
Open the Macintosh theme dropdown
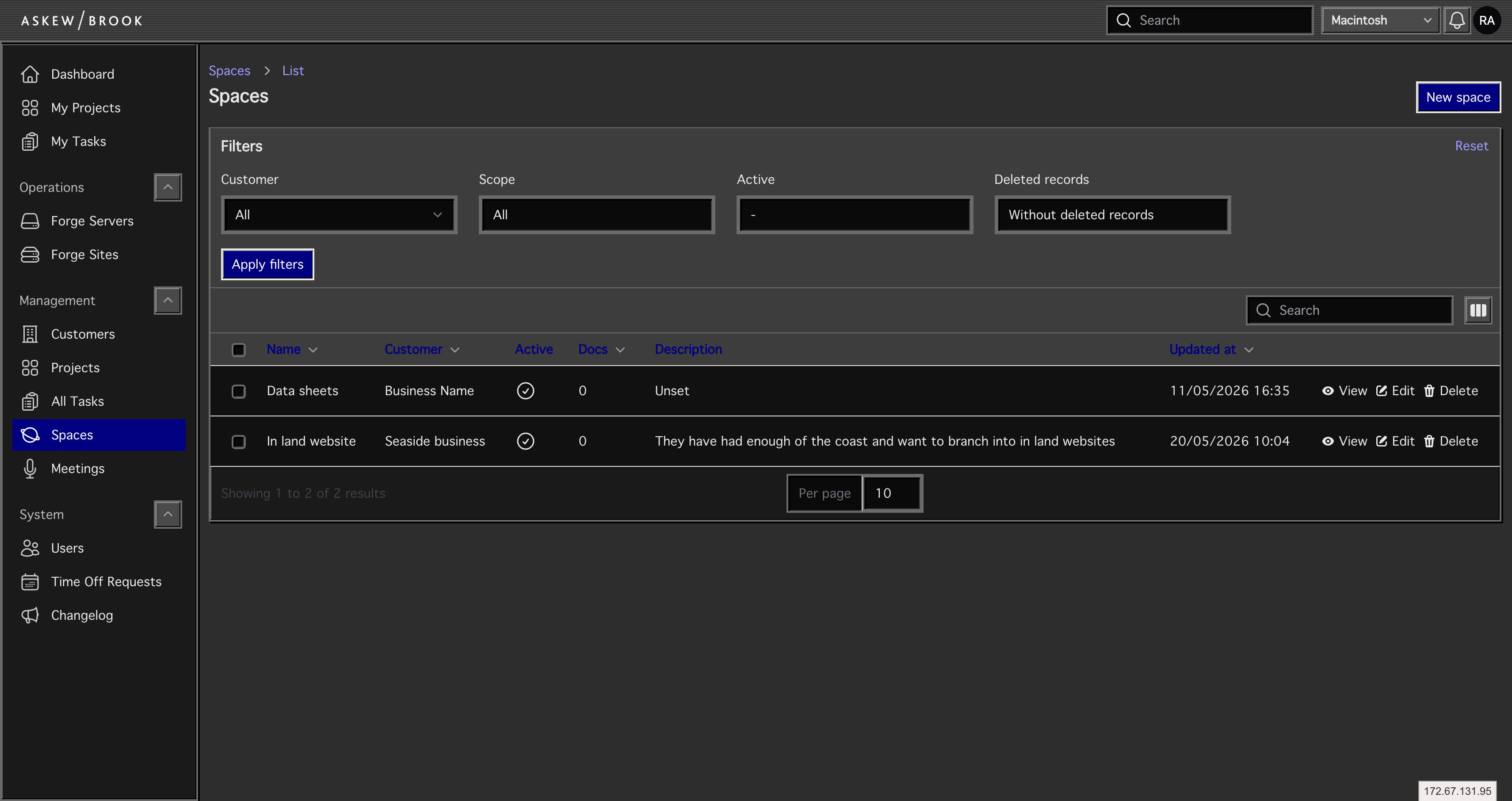click(x=1381, y=20)
